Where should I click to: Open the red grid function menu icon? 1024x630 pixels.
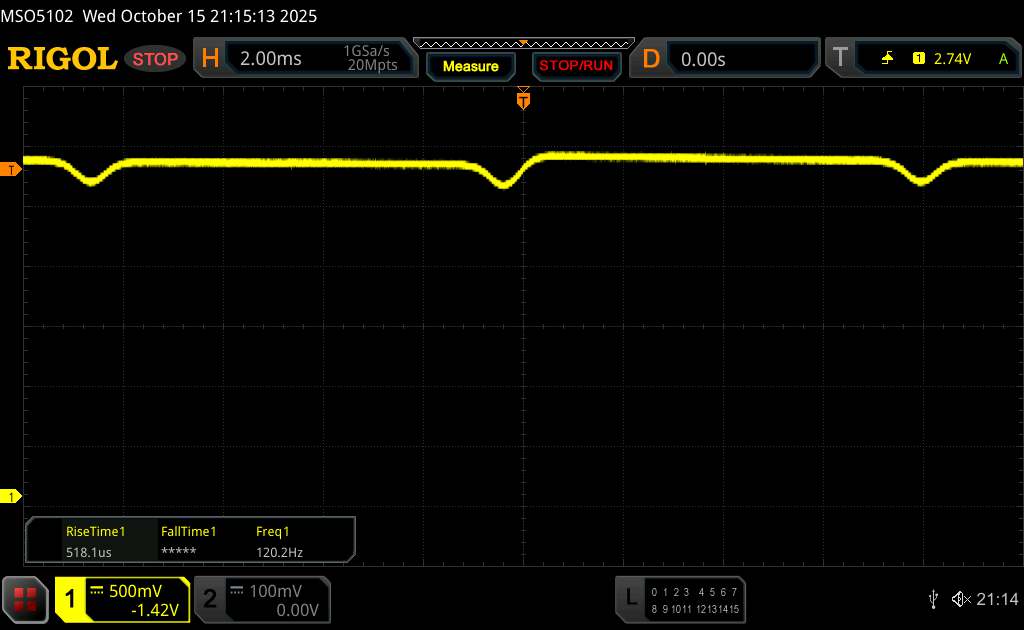pos(27,598)
